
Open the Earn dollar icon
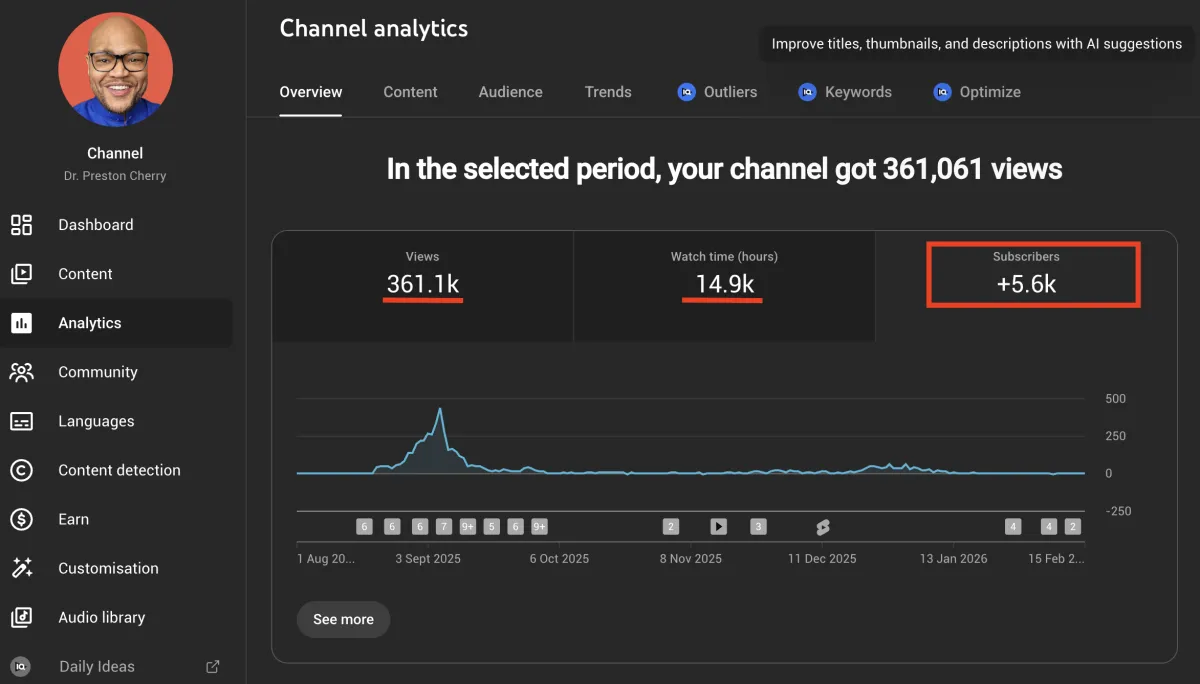coord(21,519)
